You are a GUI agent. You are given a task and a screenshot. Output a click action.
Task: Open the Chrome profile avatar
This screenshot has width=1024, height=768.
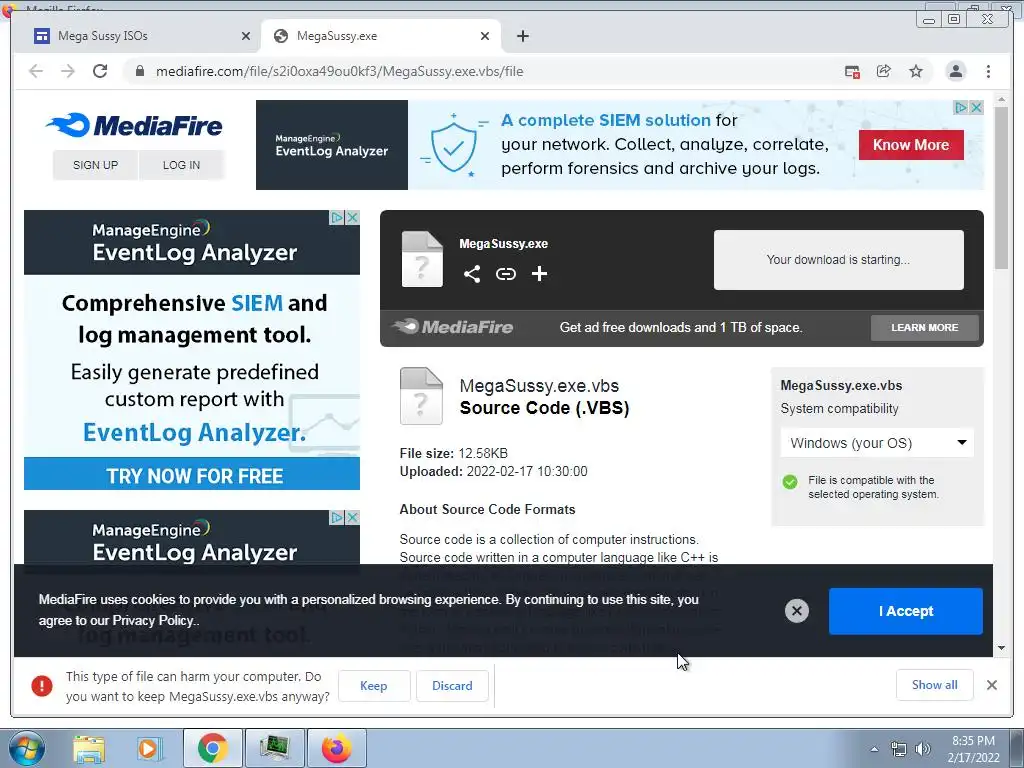pyautogui.click(x=955, y=71)
